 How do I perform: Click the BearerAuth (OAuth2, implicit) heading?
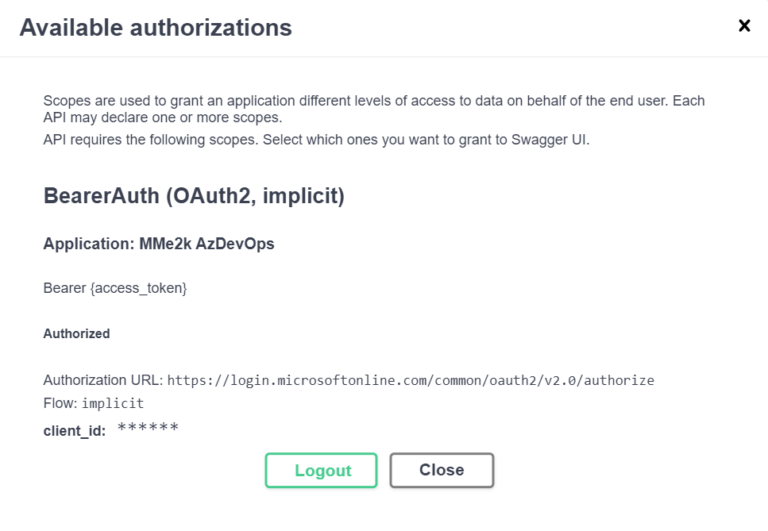(x=194, y=196)
